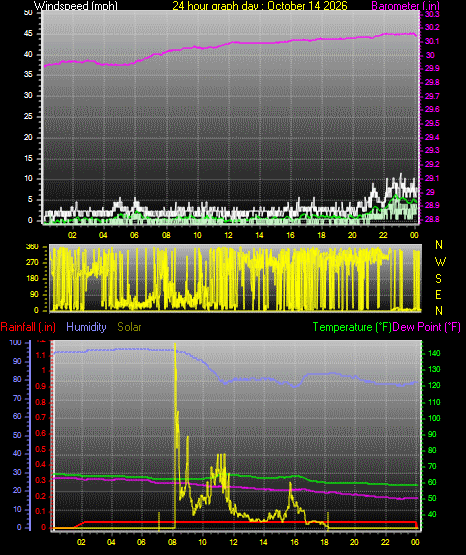Click the '100' humidity axis value
Screen dimensions: 466x555
point(16,343)
